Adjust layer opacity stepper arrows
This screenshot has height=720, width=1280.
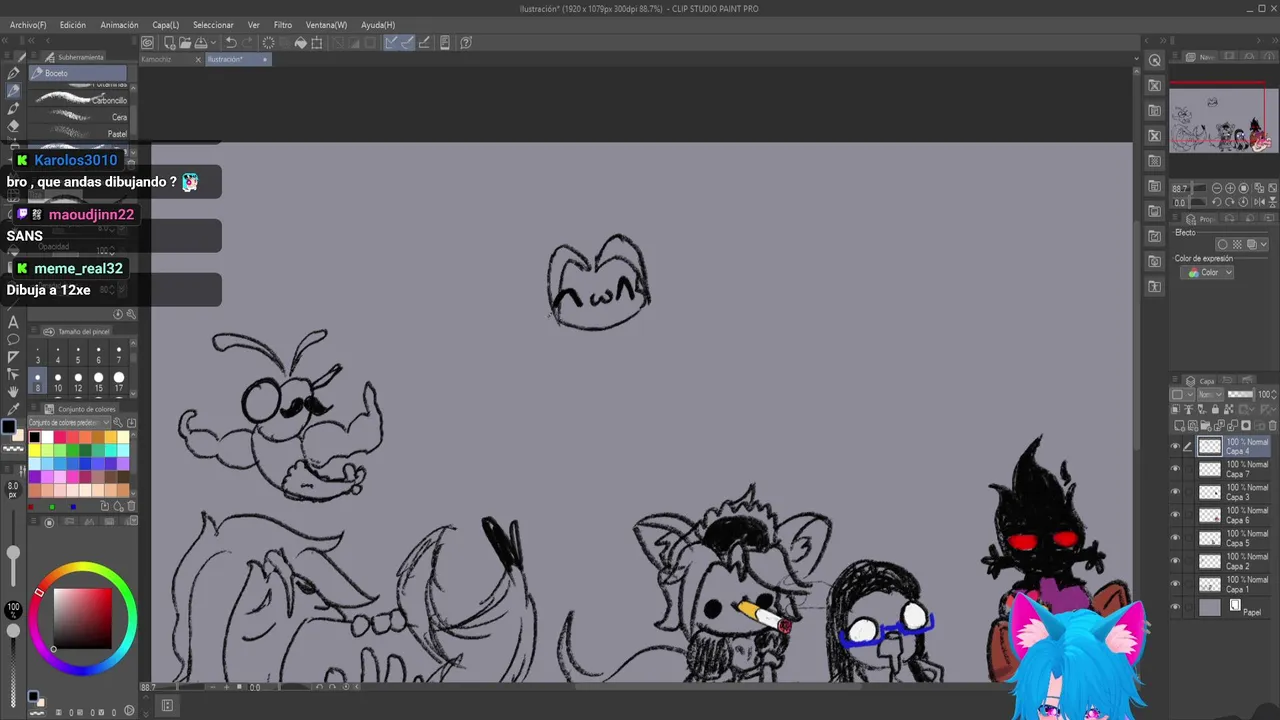[x=1274, y=394]
